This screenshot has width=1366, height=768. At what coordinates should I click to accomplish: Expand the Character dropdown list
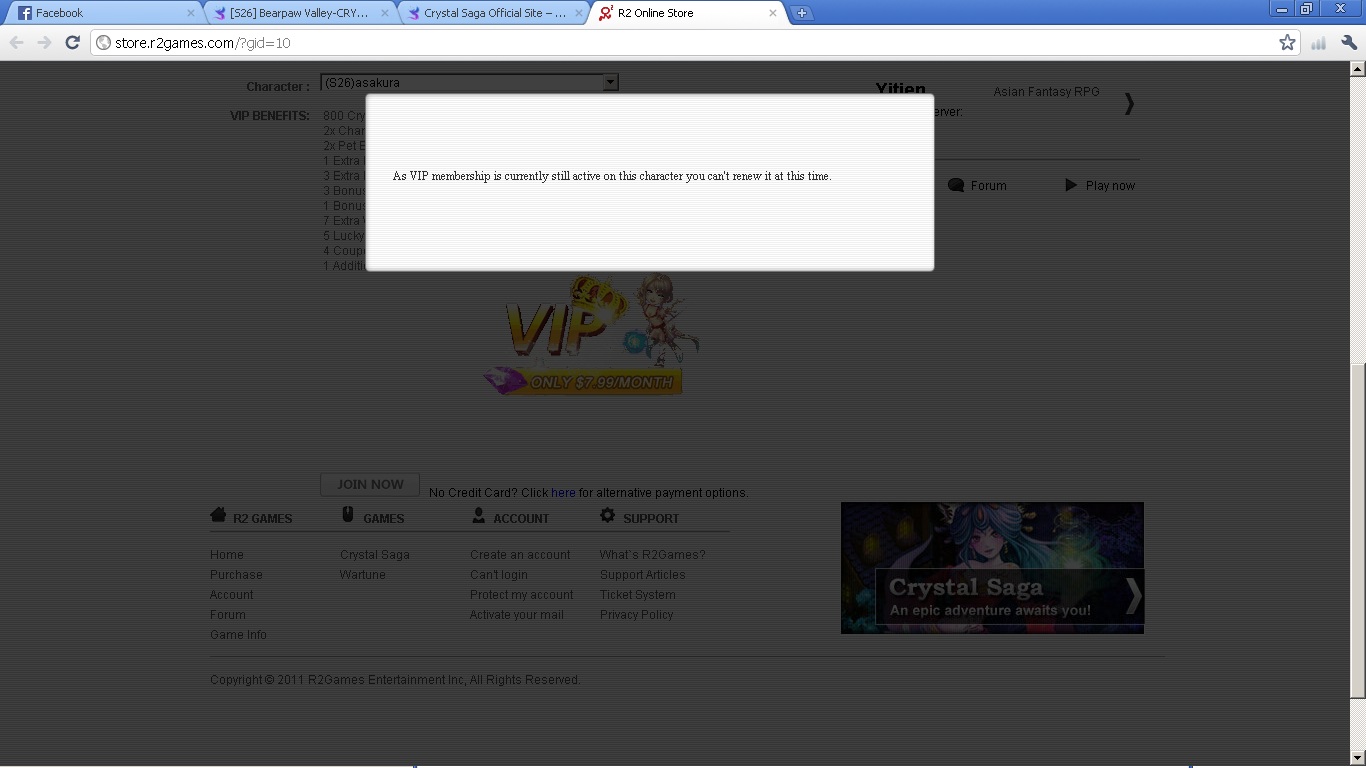pos(610,83)
